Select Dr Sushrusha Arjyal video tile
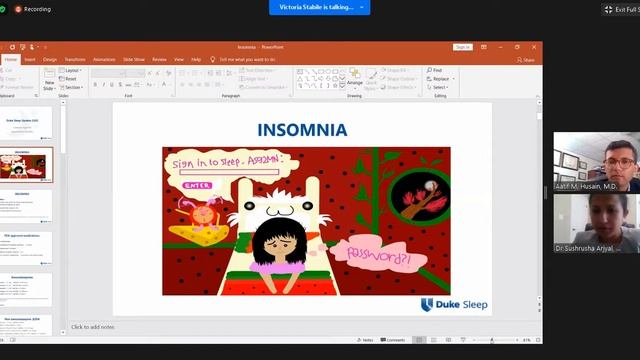 (x=597, y=223)
